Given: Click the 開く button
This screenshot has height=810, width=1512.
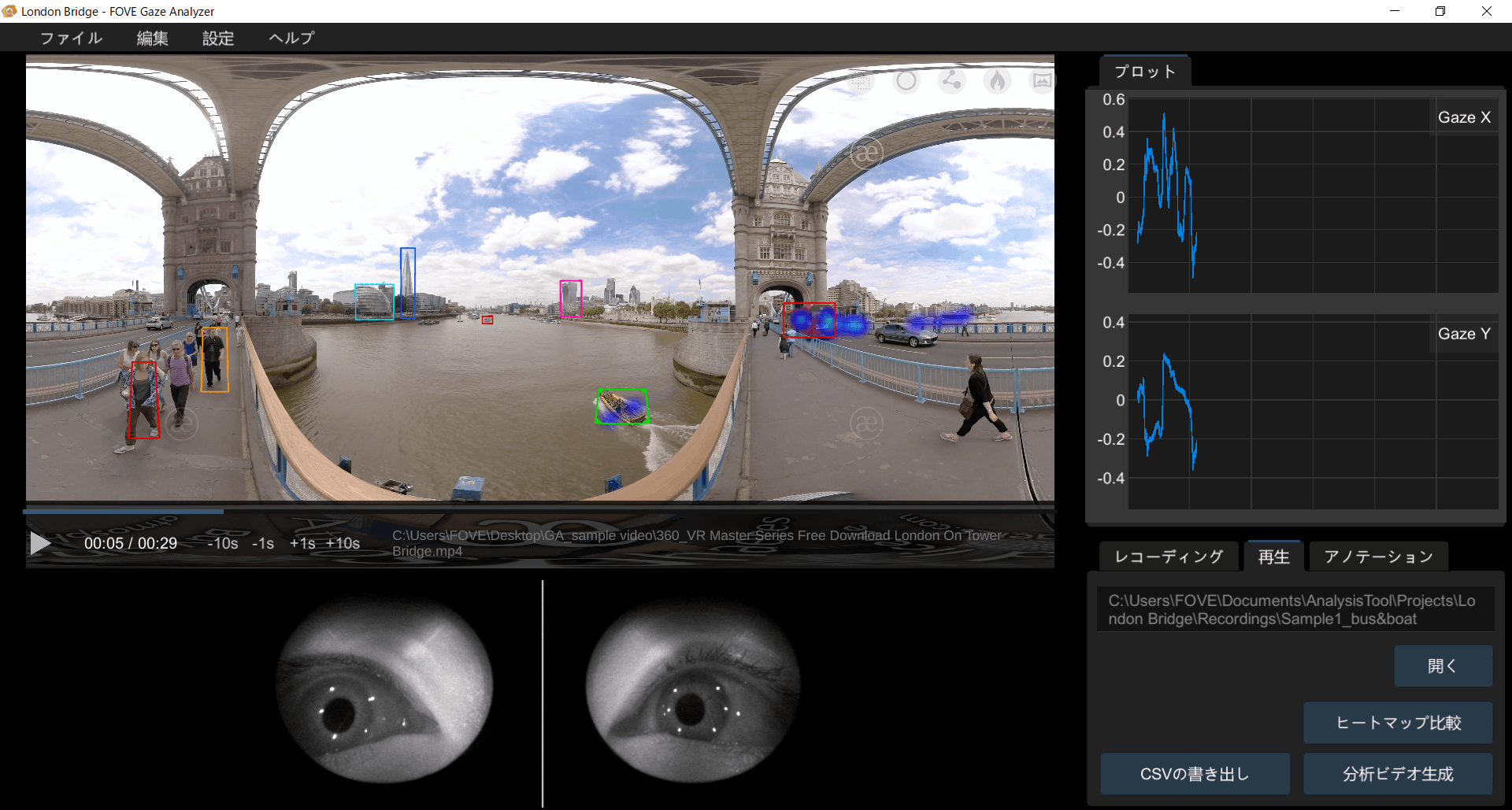Looking at the screenshot, I should 1443,666.
